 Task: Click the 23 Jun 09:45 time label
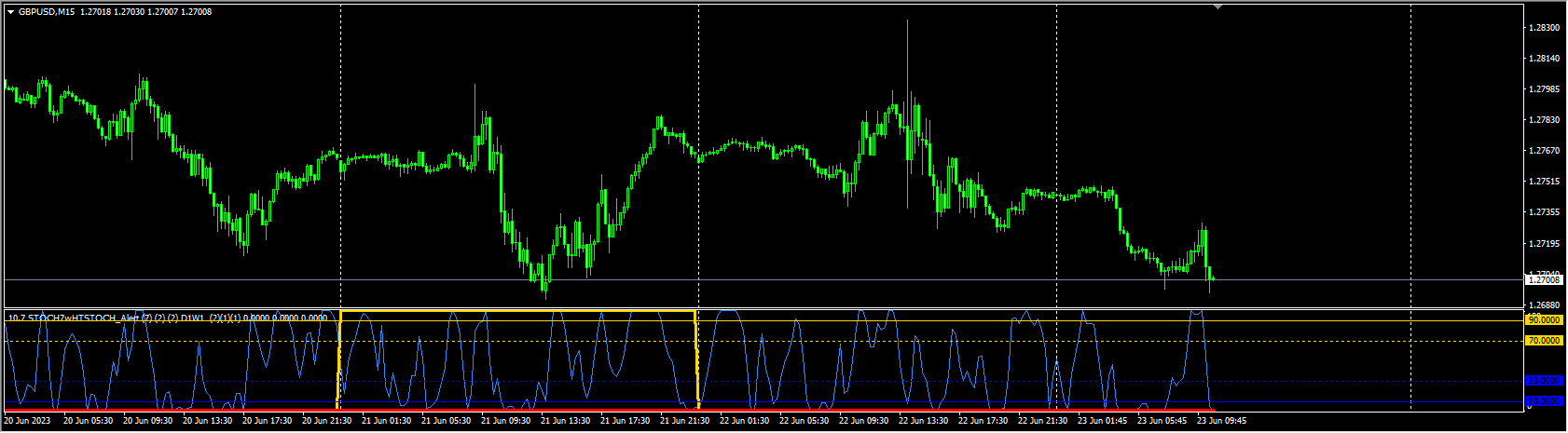1221,421
